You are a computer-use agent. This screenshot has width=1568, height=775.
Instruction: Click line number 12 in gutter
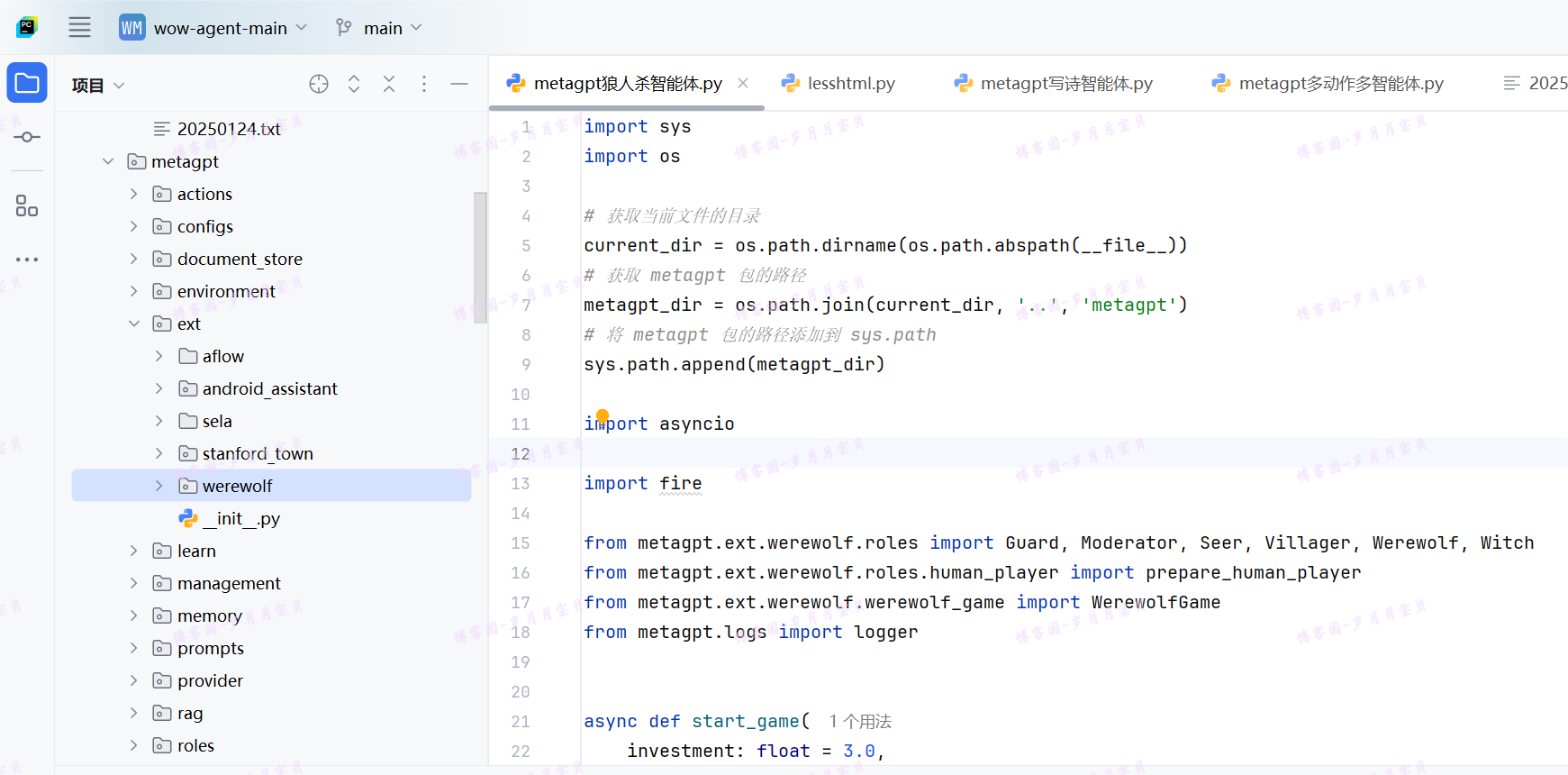(521, 453)
